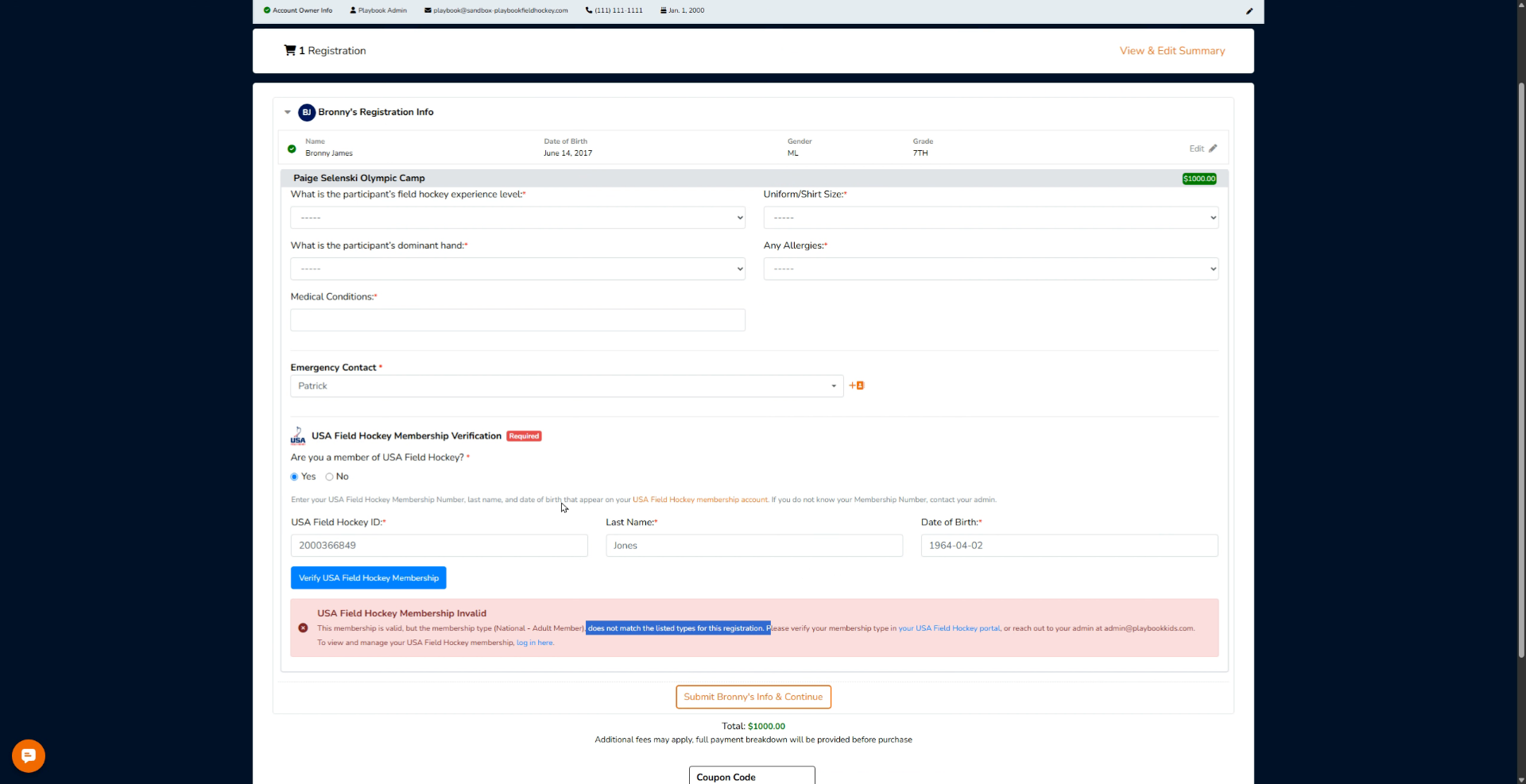Viewport: 1526px width, 784px height.
Task: Click the email envelope icon
Action: pyautogui.click(x=428, y=10)
